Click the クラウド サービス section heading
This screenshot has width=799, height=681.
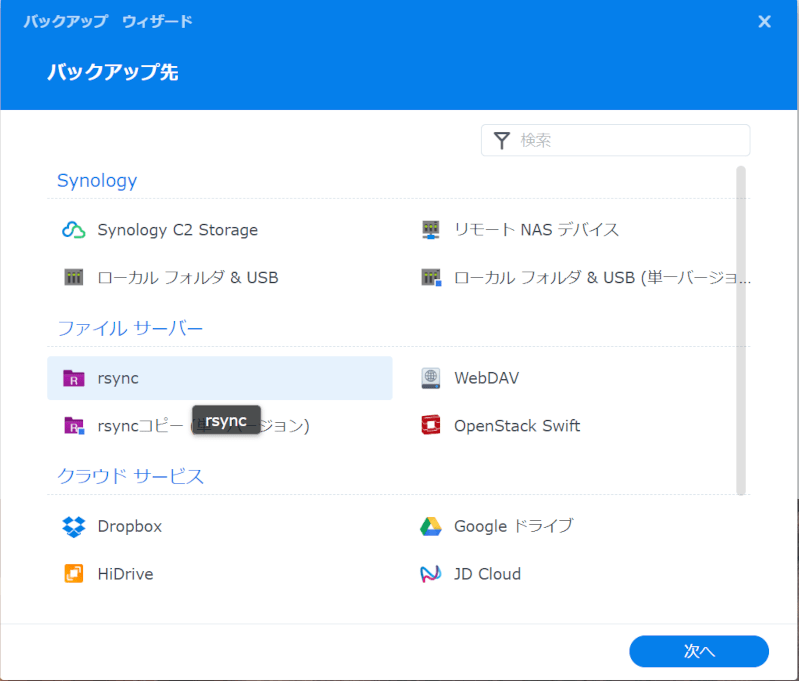click(130, 476)
